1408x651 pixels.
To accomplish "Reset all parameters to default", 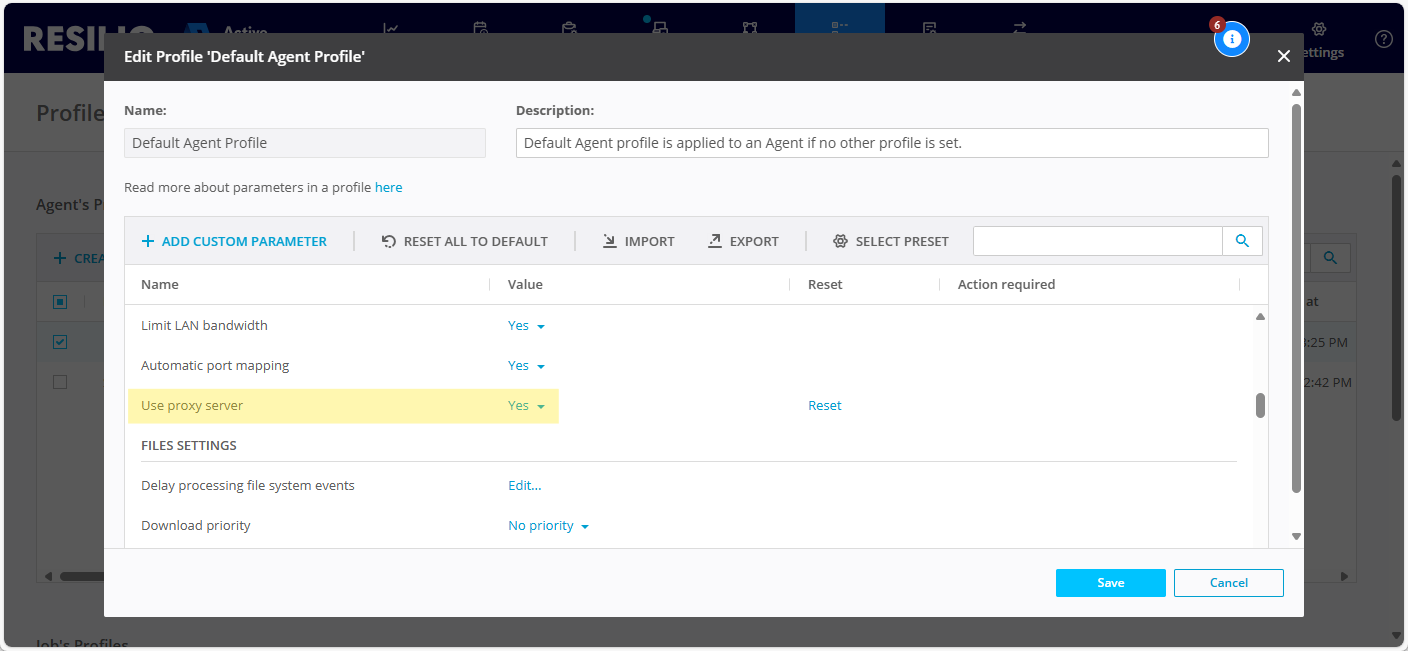I will click(464, 241).
